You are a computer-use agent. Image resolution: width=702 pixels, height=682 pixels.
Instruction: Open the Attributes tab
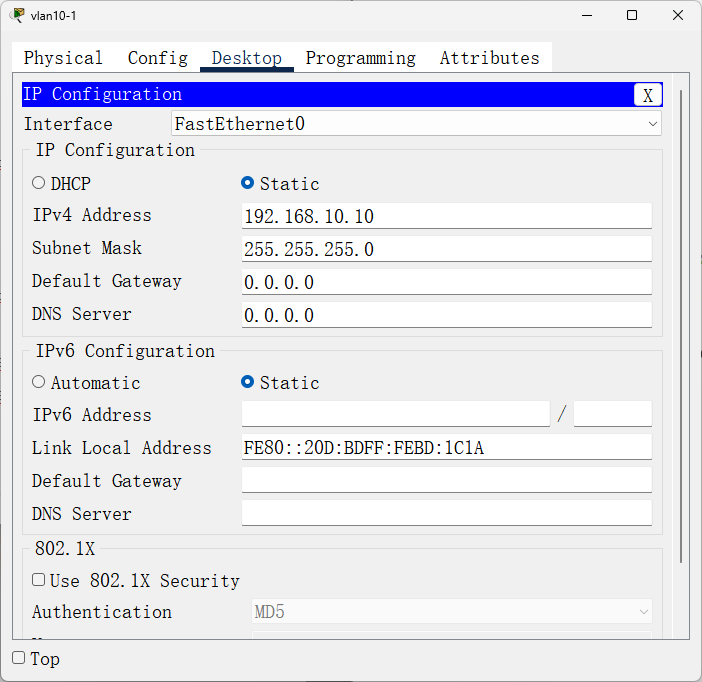click(x=489, y=58)
